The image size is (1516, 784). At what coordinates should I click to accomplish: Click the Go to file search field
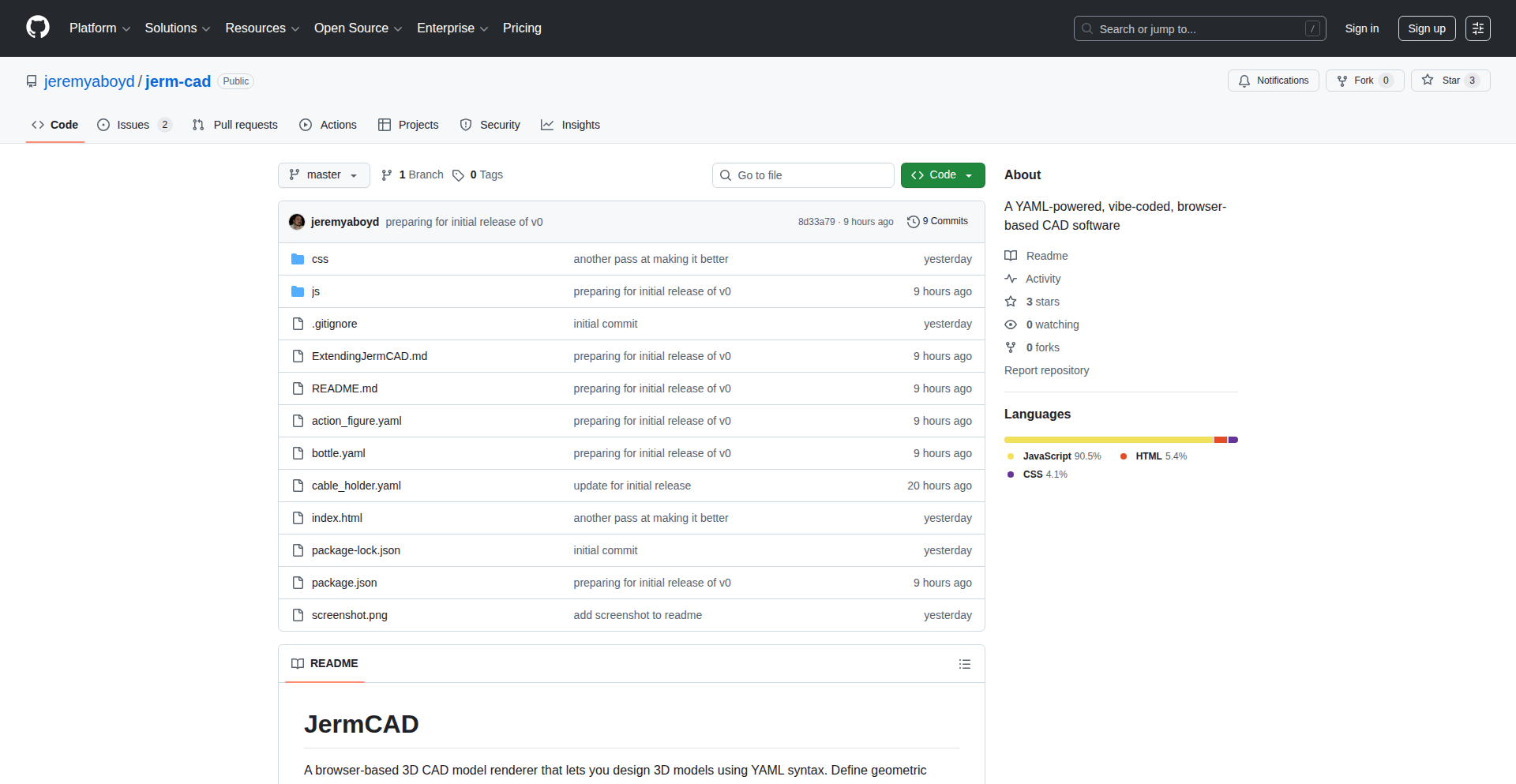click(803, 175)
